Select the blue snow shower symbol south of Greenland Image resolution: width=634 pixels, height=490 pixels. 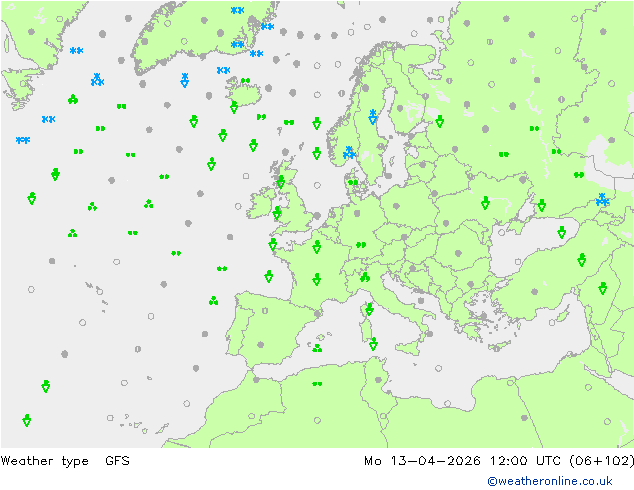click(x=97, y=80)
